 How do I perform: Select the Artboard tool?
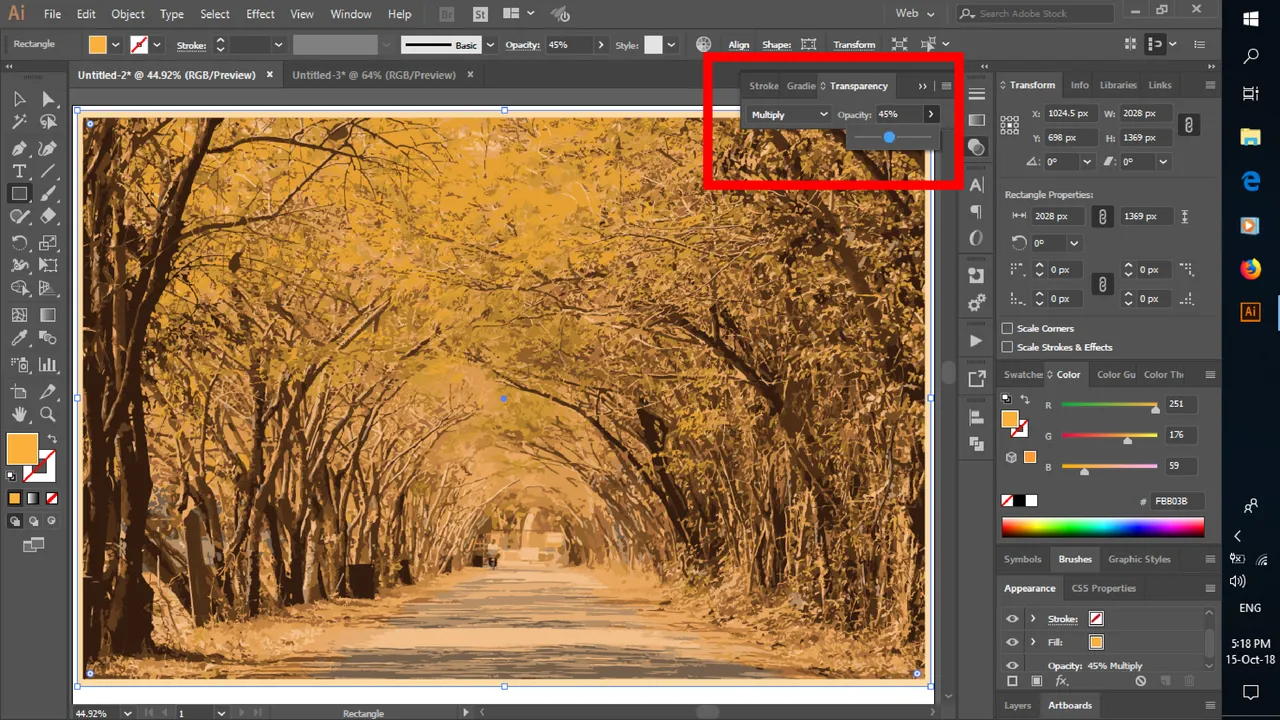19,391
